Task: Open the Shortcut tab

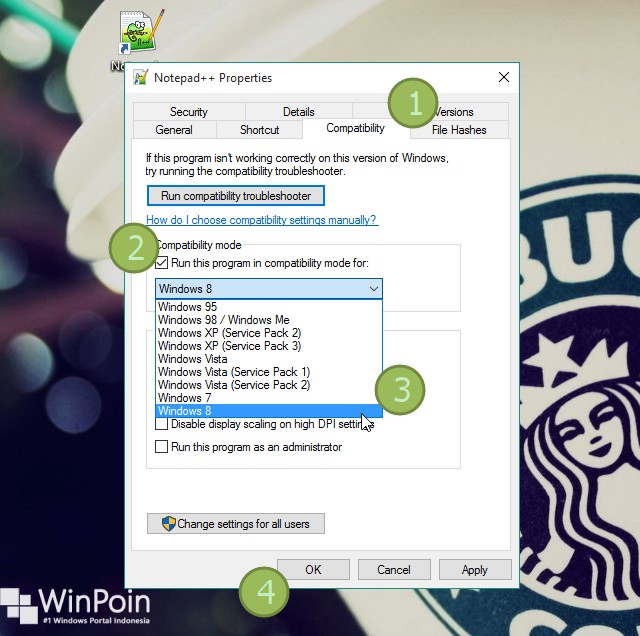Action: coord(259,130)
